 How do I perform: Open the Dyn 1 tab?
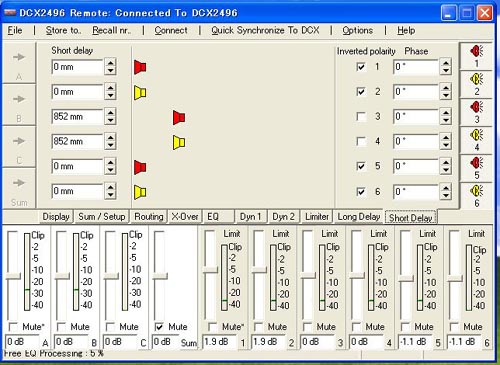coord(250,217)
